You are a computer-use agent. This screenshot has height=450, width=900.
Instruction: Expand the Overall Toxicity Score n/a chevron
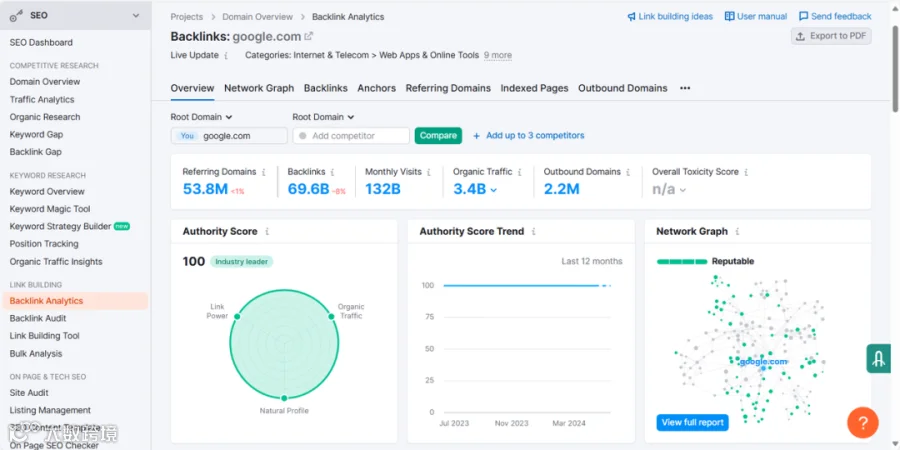[x=682, y=190]
